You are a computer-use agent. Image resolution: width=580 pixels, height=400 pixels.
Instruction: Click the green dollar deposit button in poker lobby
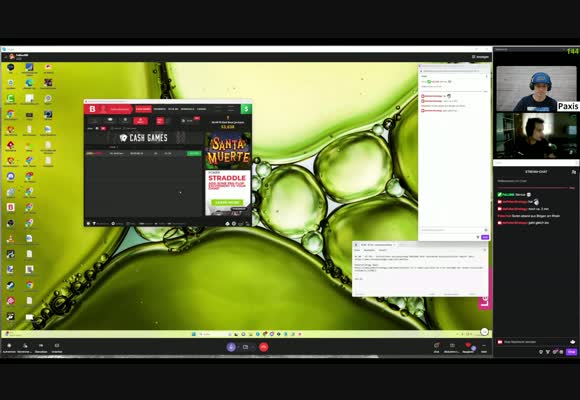(246, 109)
